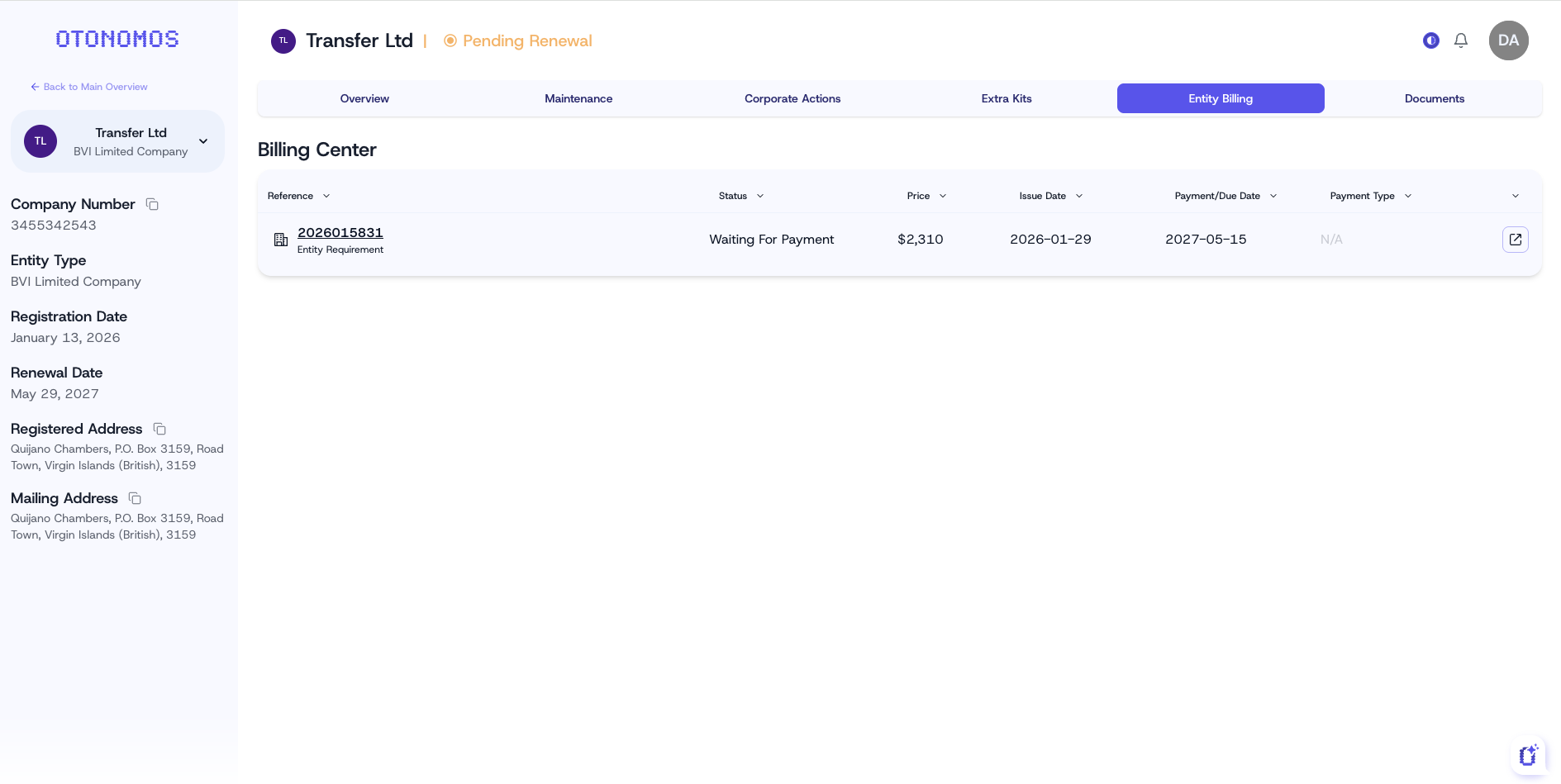The height and width of the screenshot is (784, 1561).
Task: Open invoice reference 2026015831 link
Action: coord(340,232)
